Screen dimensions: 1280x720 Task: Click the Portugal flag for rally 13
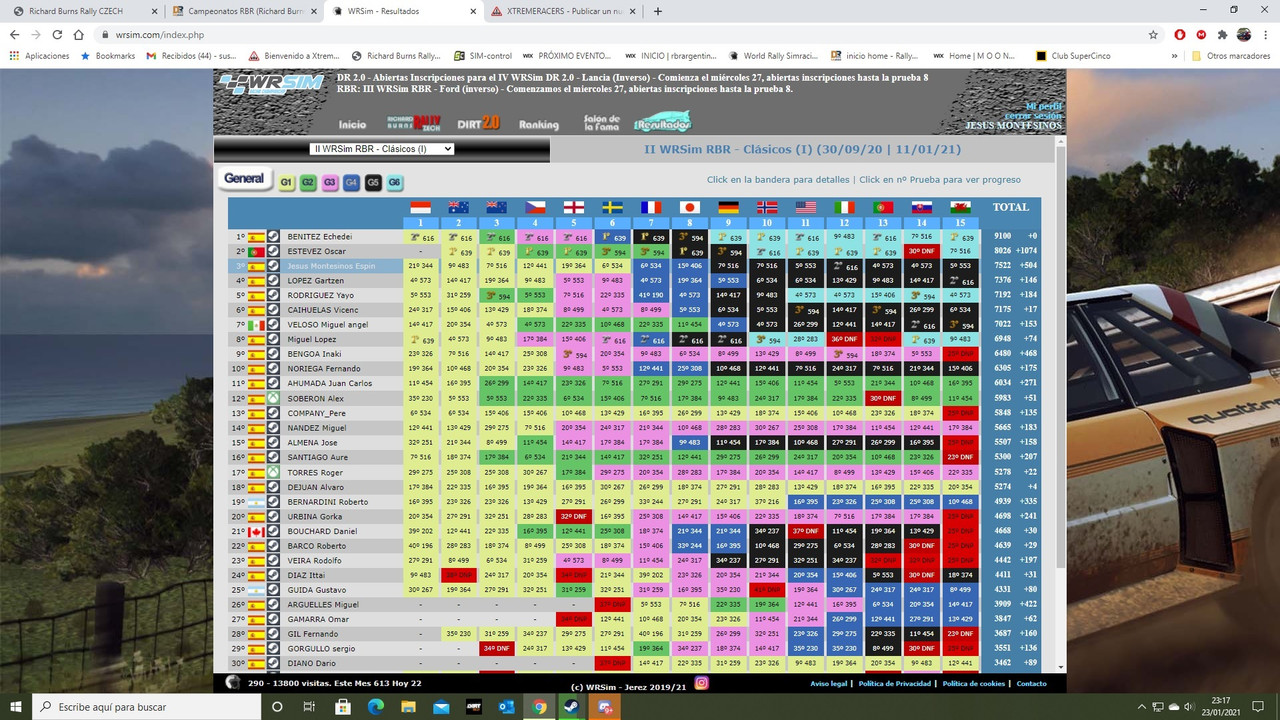pos(882,207)
